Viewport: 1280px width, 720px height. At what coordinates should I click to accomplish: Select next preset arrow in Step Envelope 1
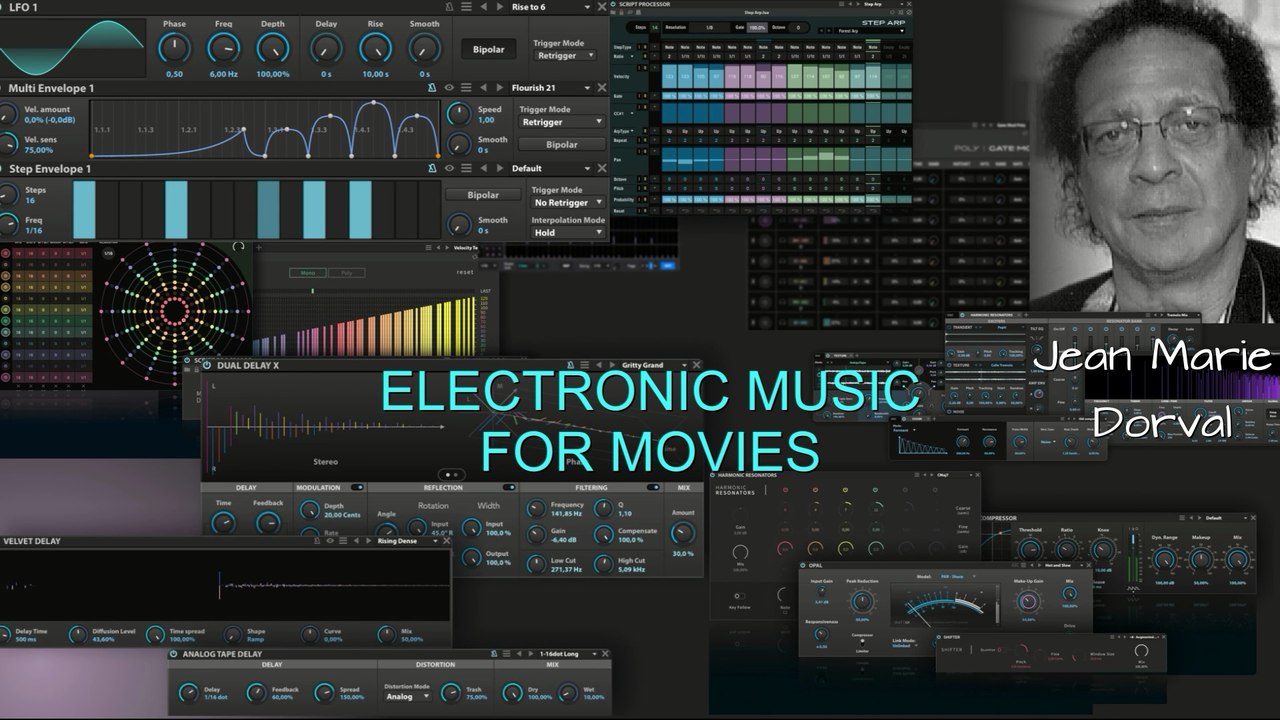click(499, 169)
